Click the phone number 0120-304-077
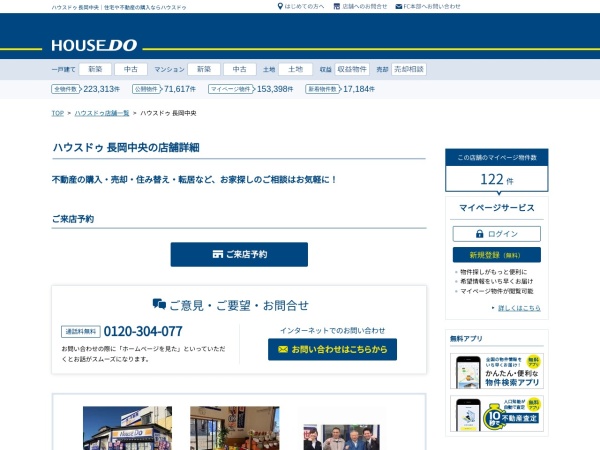This screenshot has height=450, width=600. pos(143,331)
